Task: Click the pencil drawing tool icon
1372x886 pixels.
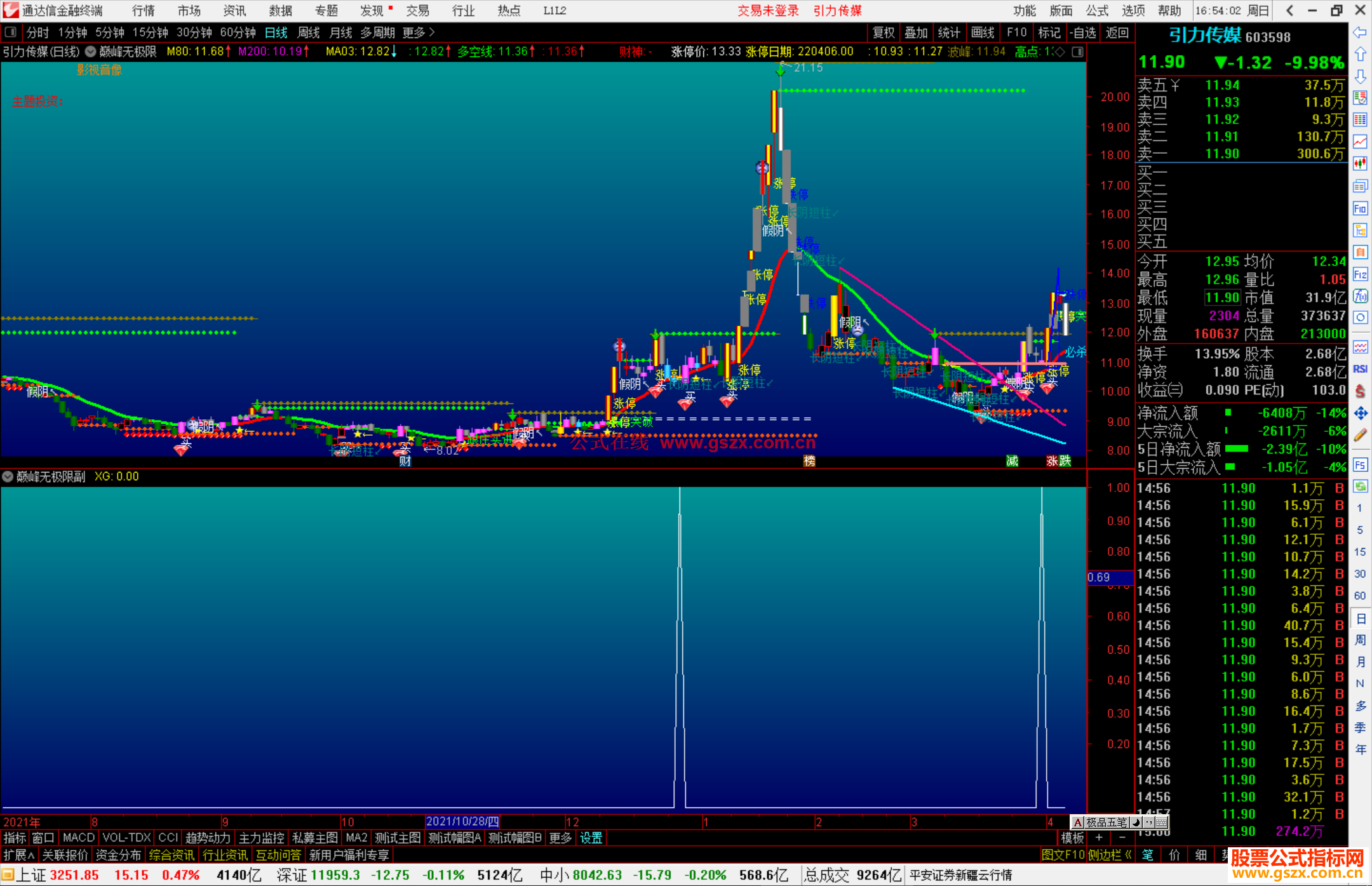Action: coord(1360,435)
